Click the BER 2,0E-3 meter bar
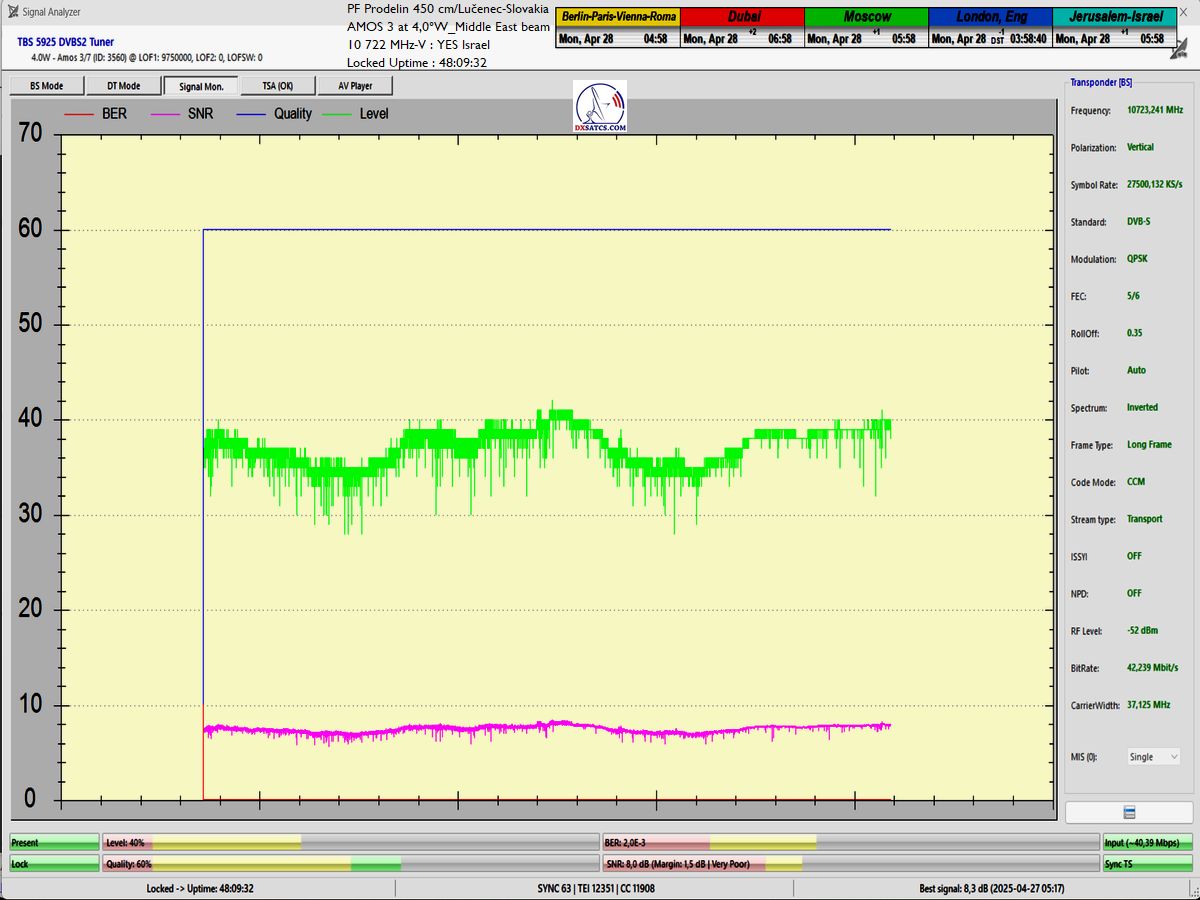Image resolution: width=1200 pixels, height=900 pixels. click(848, 843)
